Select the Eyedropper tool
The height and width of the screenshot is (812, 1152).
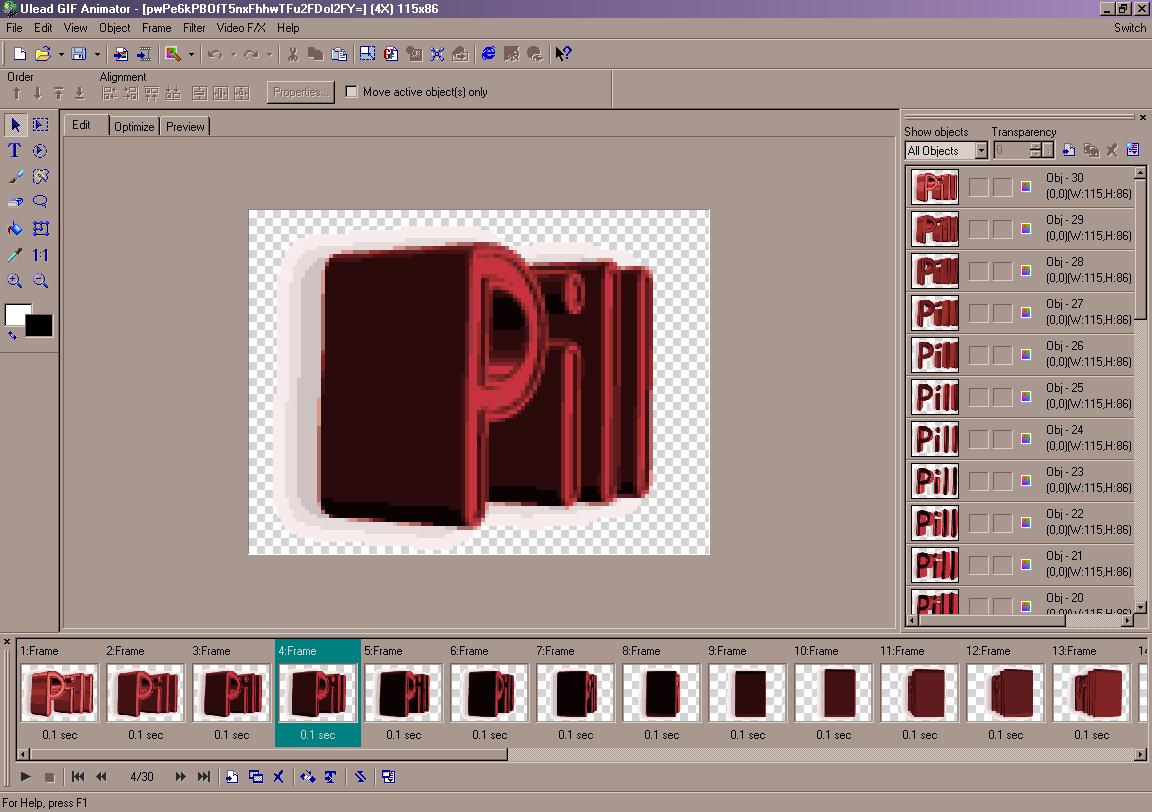(15, 255)
